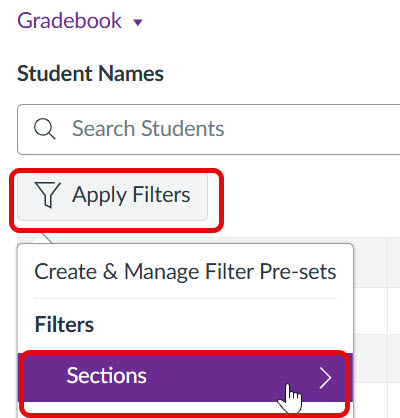Click the funnel filter icon
The image size is (400, 418).
(47, 195)
